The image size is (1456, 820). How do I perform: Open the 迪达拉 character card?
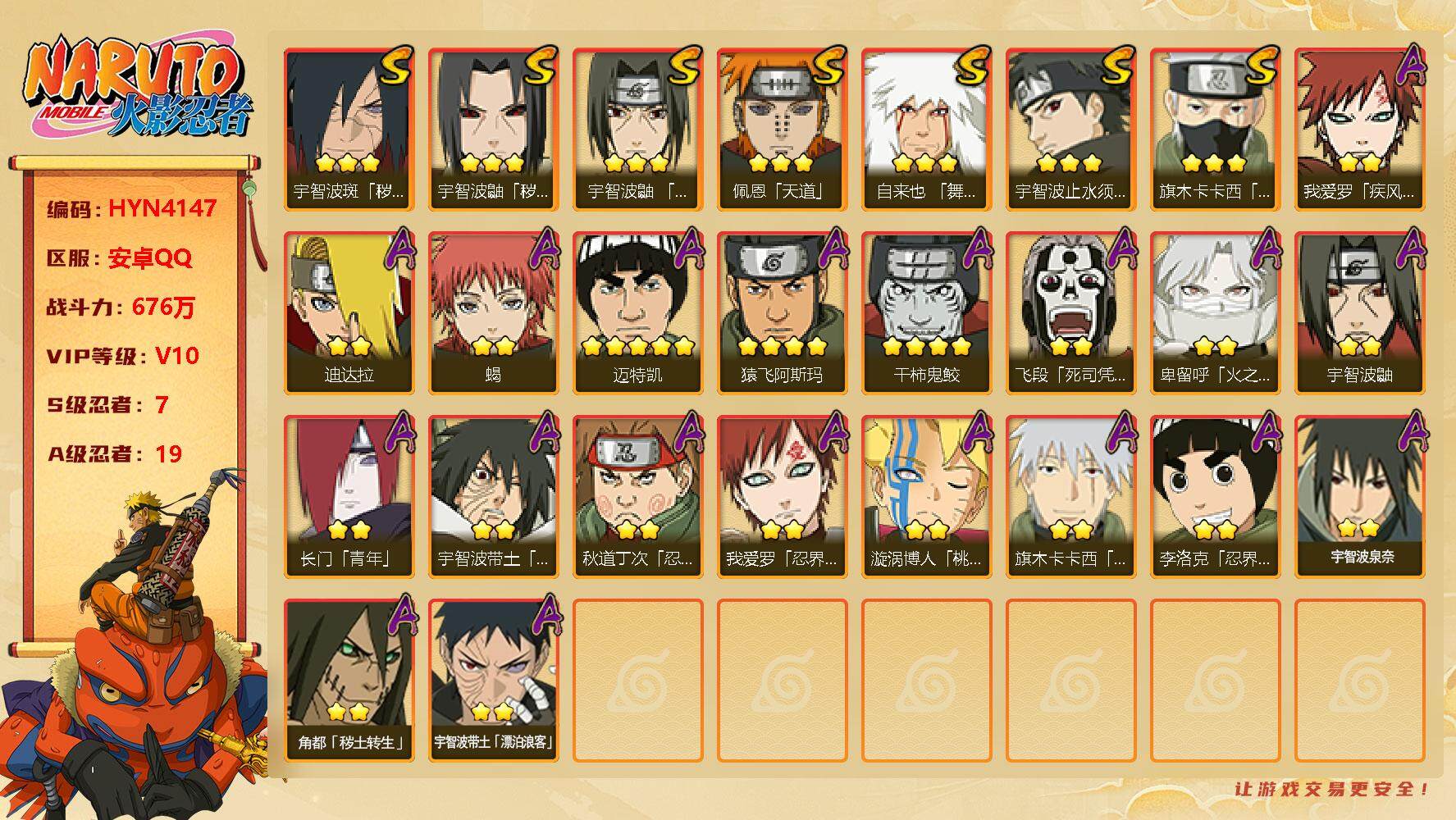pyautogui.click(x=349, y=312)
